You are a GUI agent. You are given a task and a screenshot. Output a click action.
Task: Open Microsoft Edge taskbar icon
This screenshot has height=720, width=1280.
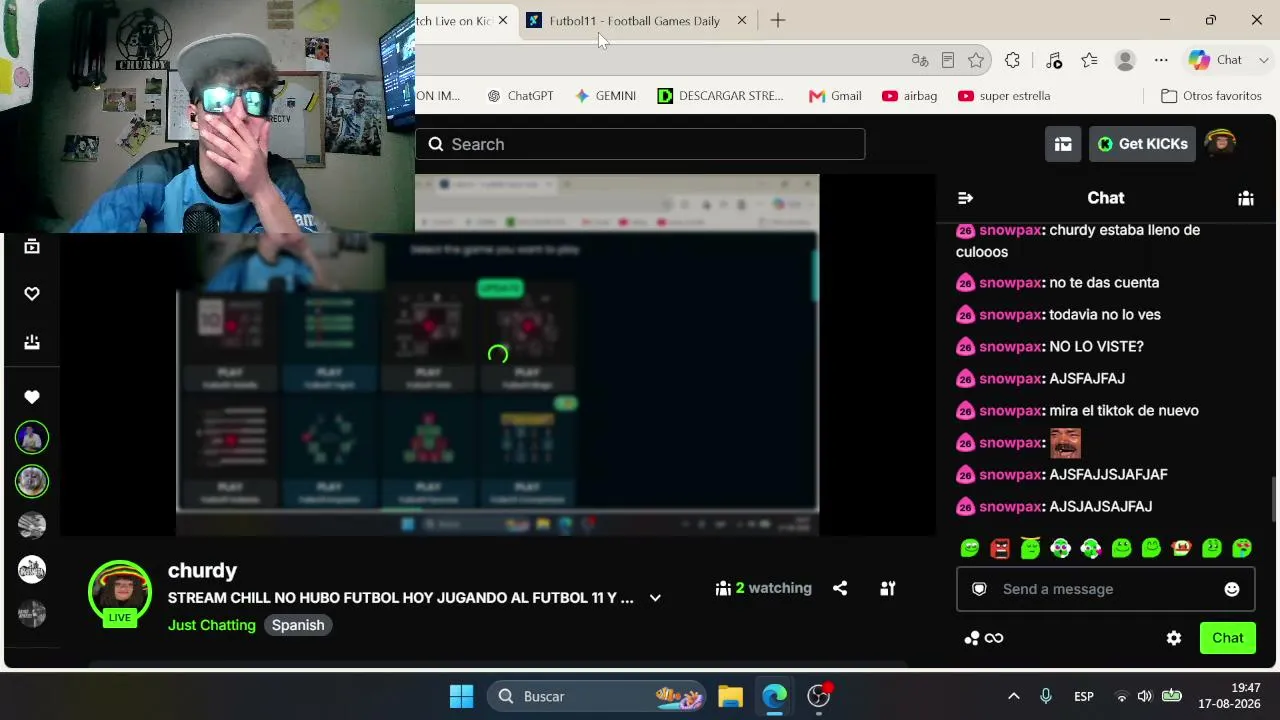pyautogui.click(x=774, y=696)
